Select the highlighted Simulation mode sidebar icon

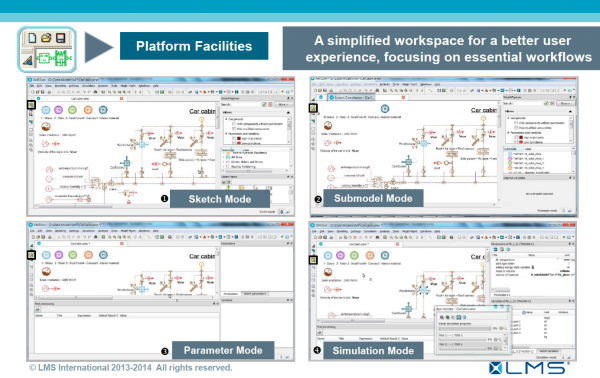tap(313, 260)
